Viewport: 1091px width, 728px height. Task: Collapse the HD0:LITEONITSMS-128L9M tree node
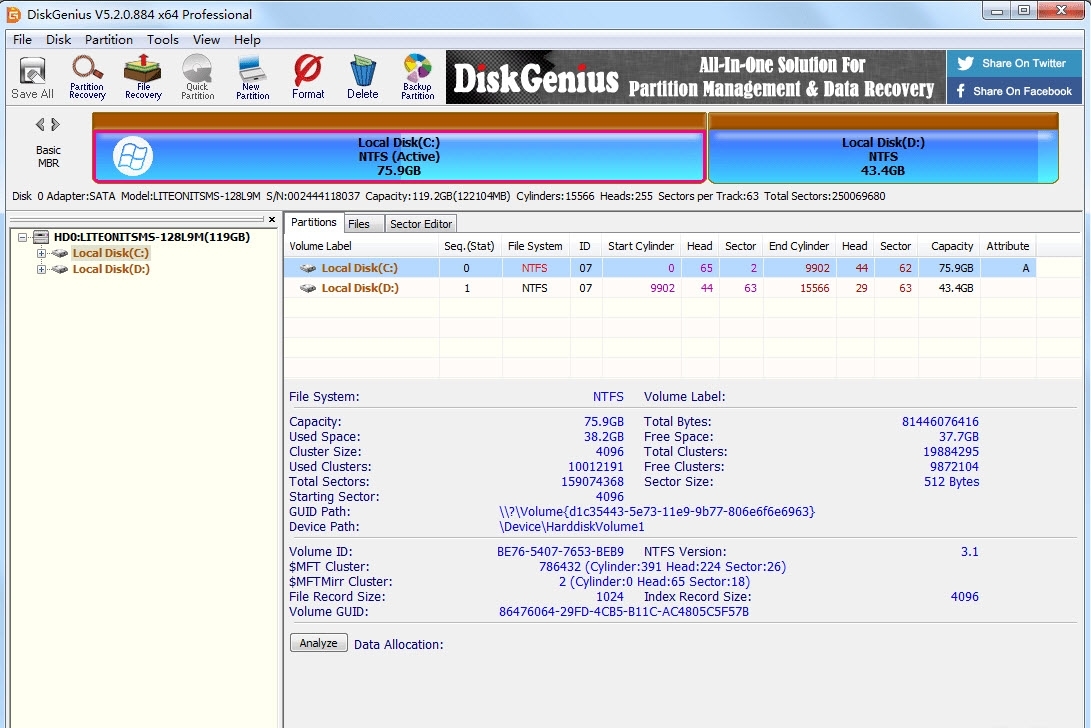22,237
